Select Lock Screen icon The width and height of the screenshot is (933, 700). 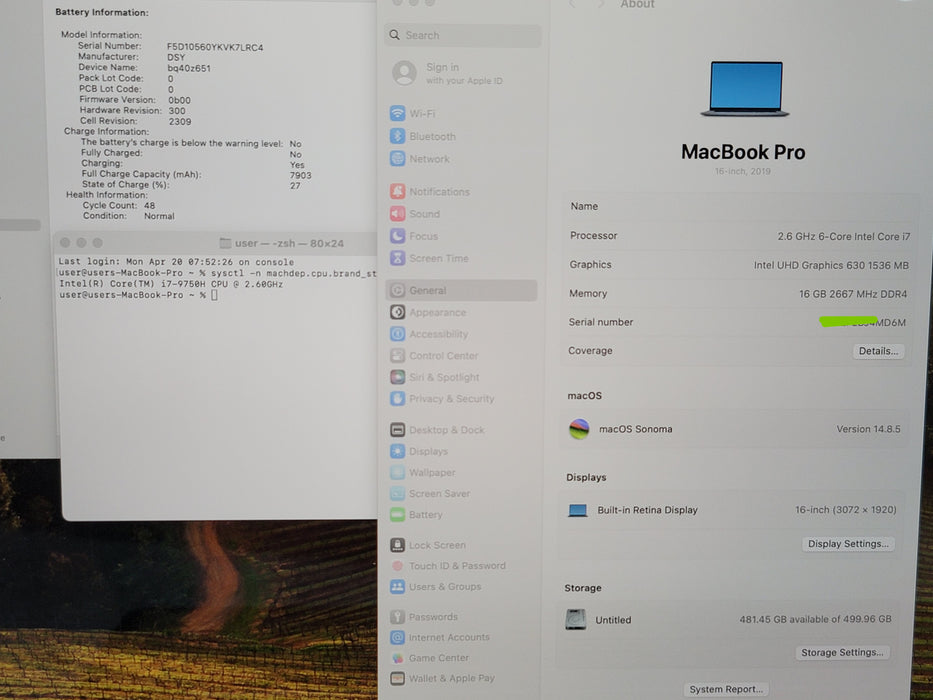[x=397, y=545]
